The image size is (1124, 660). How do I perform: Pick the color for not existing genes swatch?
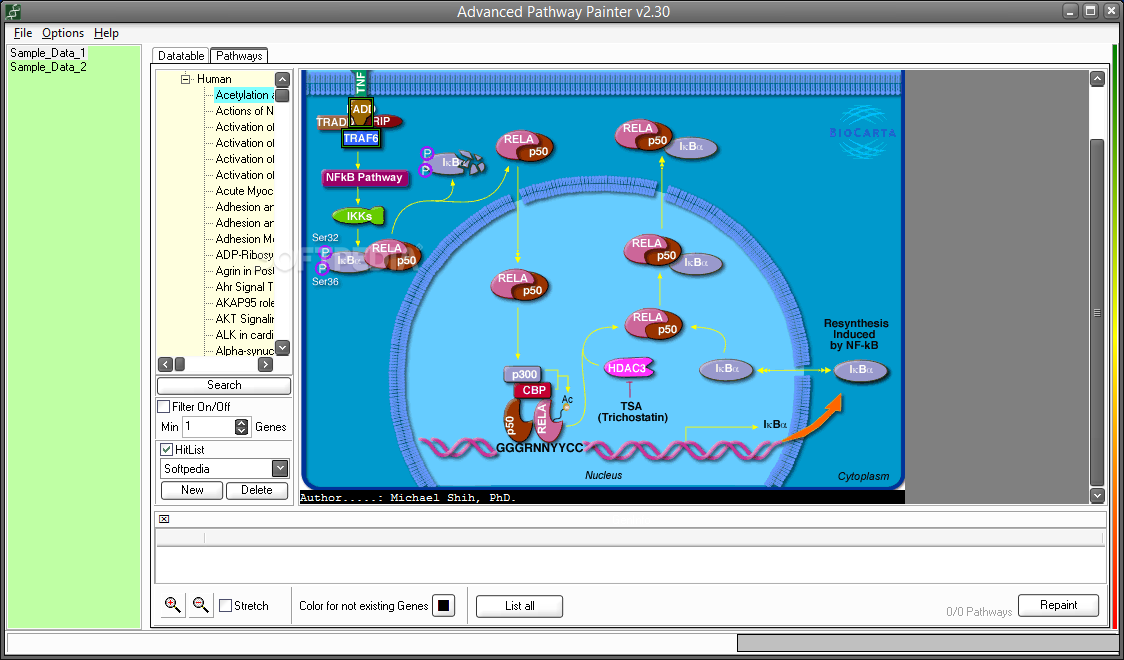(x=443, y=606)
